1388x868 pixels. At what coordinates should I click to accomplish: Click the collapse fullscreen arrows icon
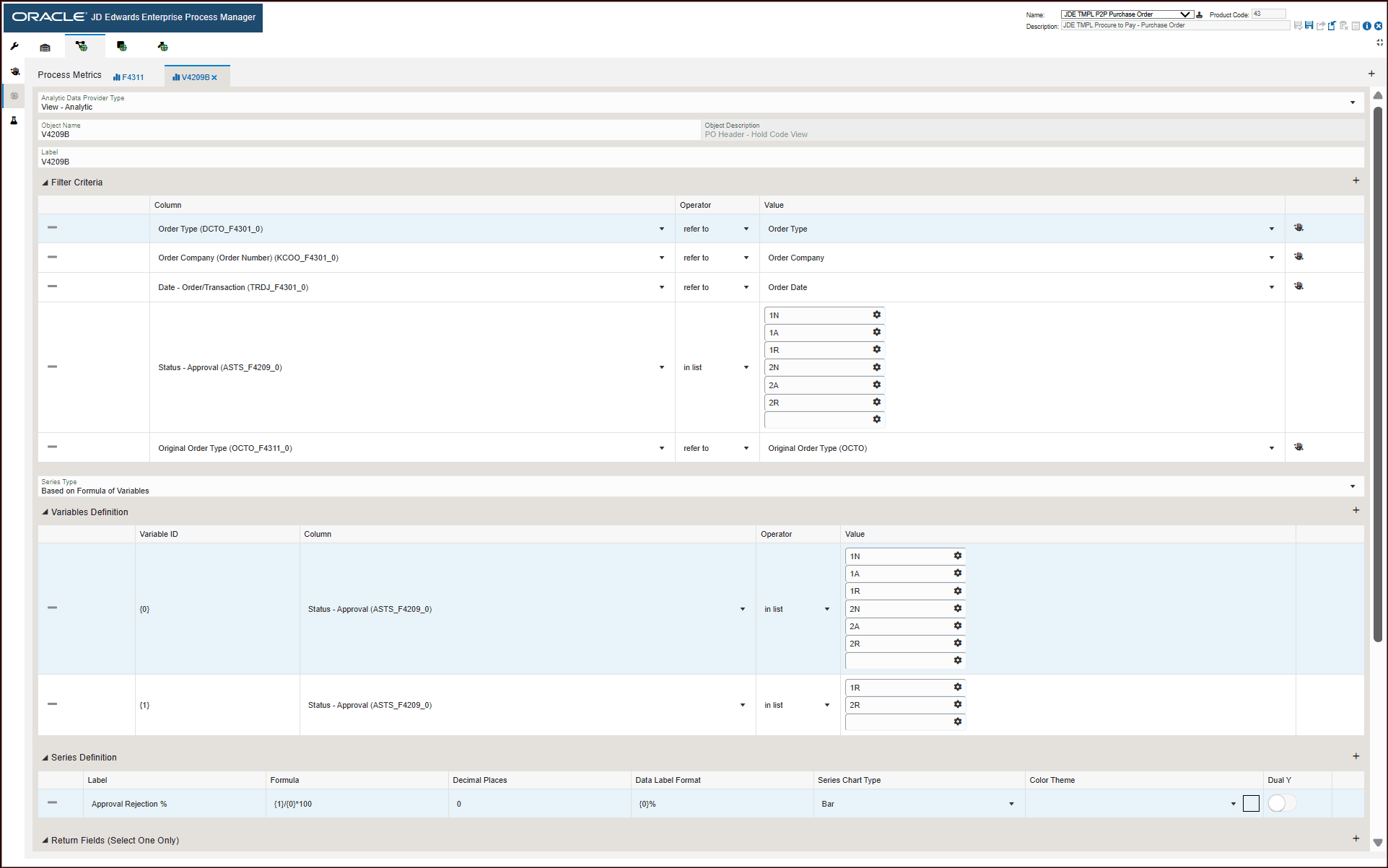coord(1379,43)
